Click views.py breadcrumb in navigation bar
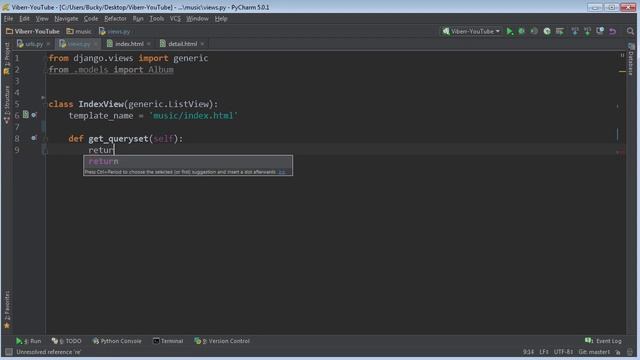This screenshot has height=360, width=640. (x=115, y=31)
